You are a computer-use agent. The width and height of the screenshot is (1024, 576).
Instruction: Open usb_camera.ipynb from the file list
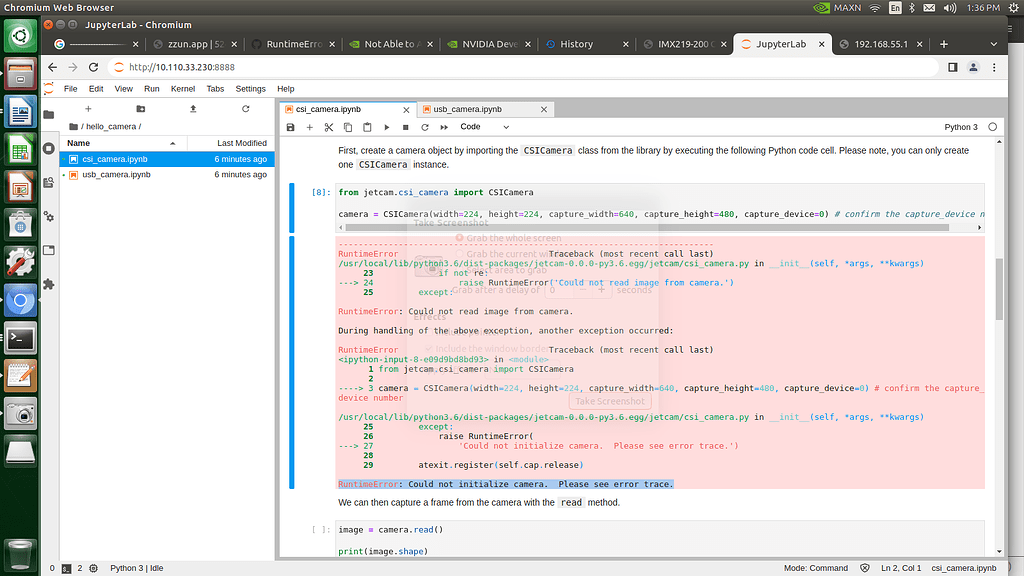coord(116,174)
